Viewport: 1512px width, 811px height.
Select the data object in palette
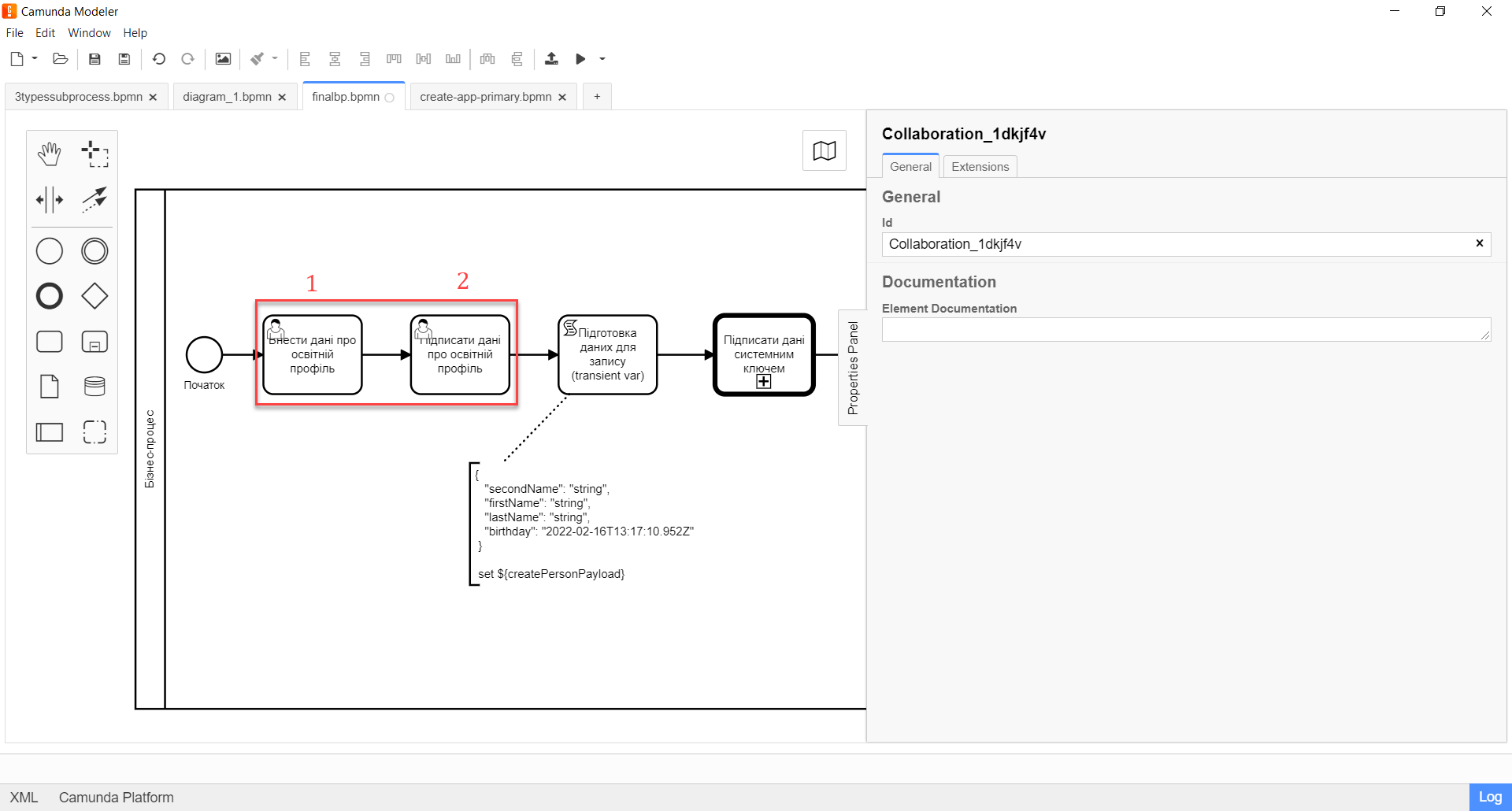pyautogui.click(x=49, y=387)
